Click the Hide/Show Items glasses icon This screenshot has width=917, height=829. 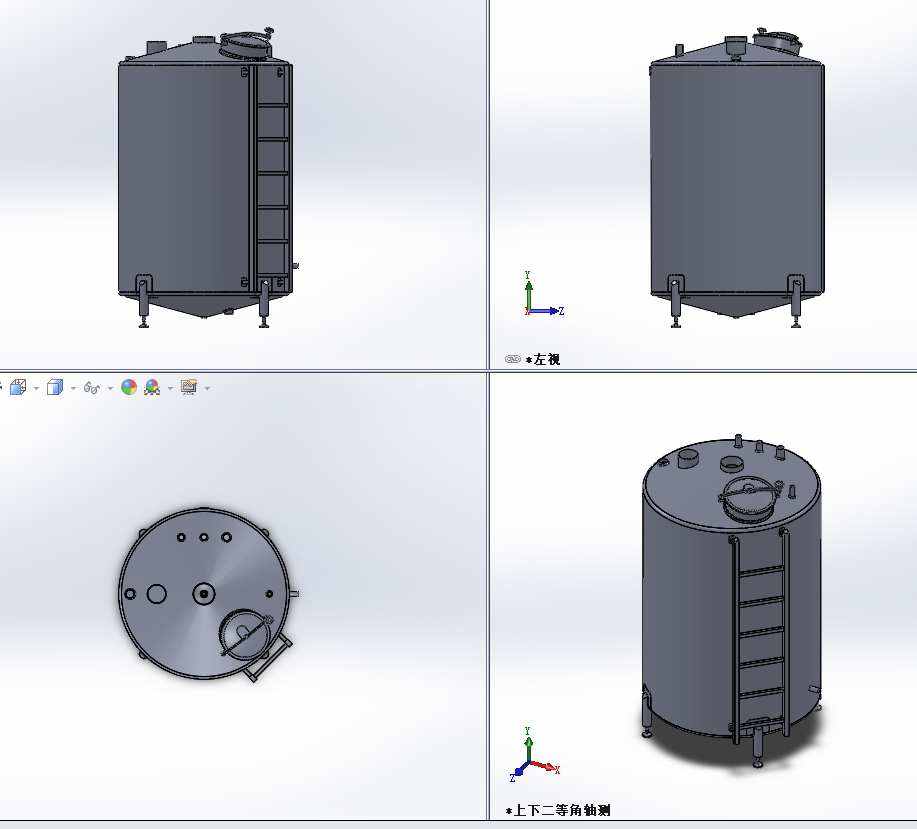[92, 388]
